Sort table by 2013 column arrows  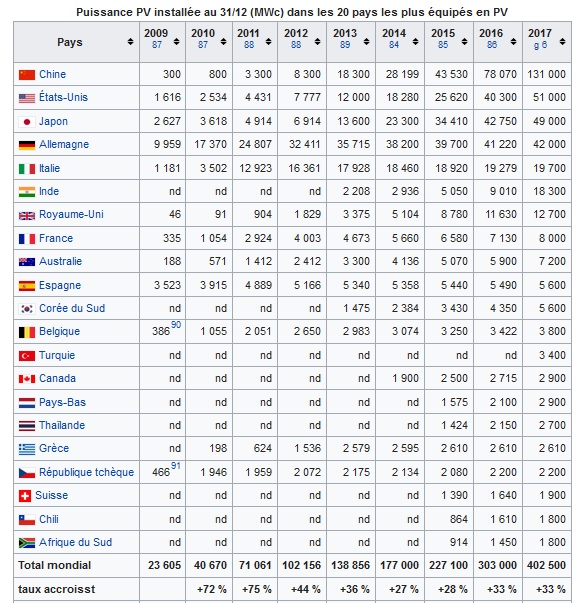click(366, 42)
